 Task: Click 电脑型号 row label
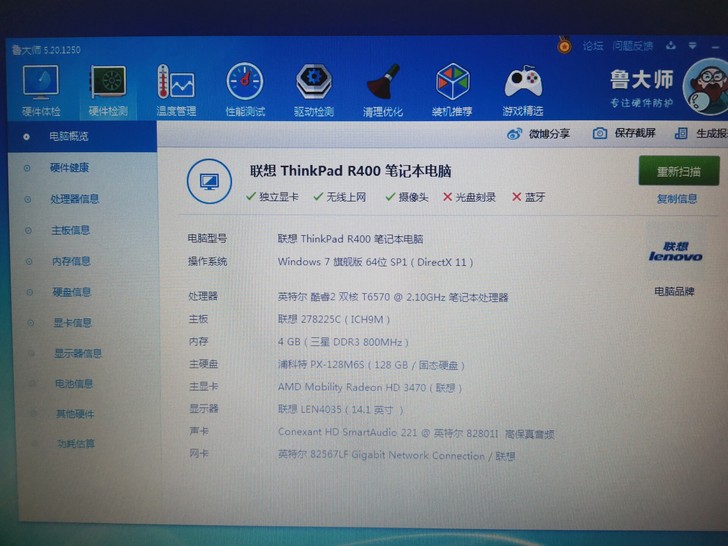pyautogui.click(x=207, y=239)
